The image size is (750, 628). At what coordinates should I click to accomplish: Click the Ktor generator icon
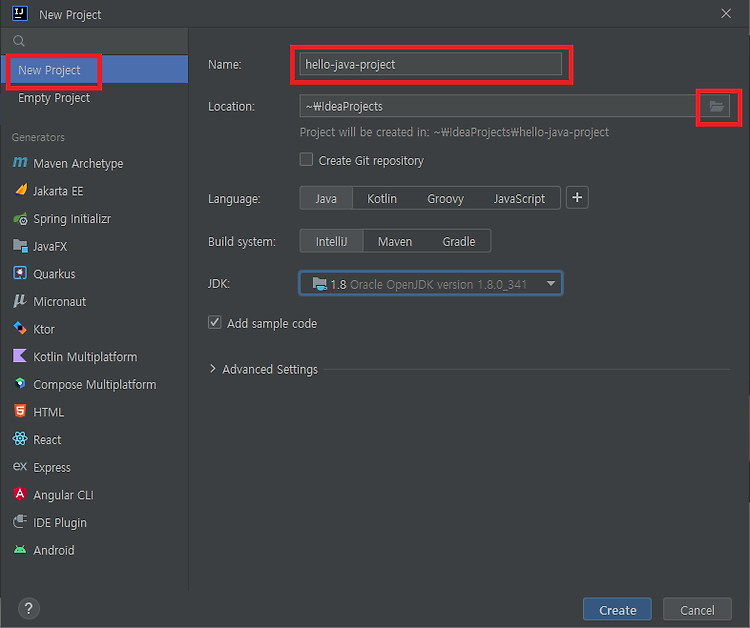[x=20, y=329]
